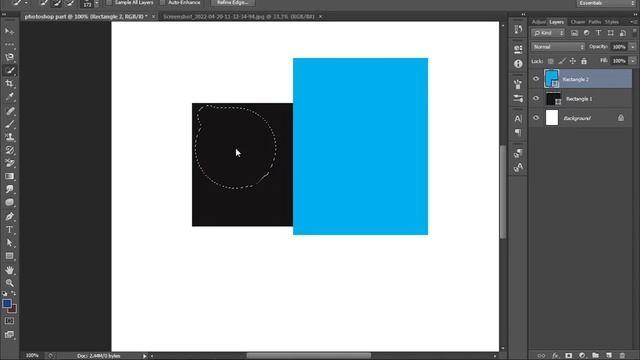This screenshot has width=640, height=360.
Task: Switch to the Styles tab
Action: (611, 22)
